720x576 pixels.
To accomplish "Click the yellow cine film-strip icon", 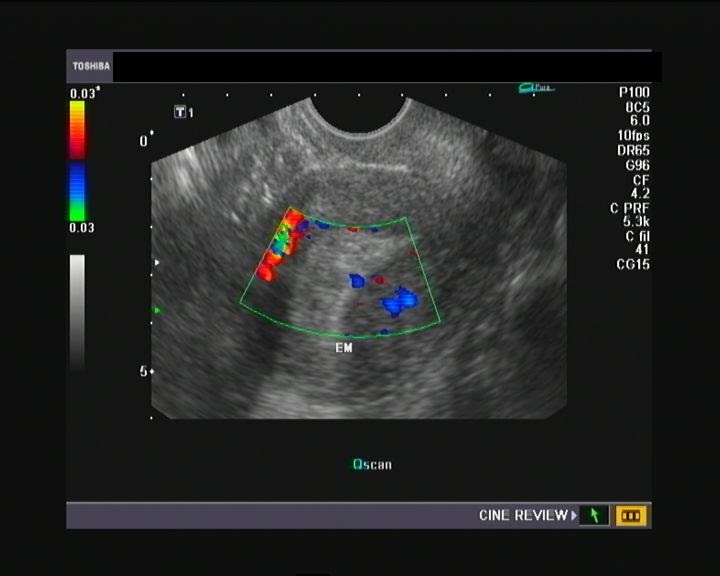I will 631,515.
